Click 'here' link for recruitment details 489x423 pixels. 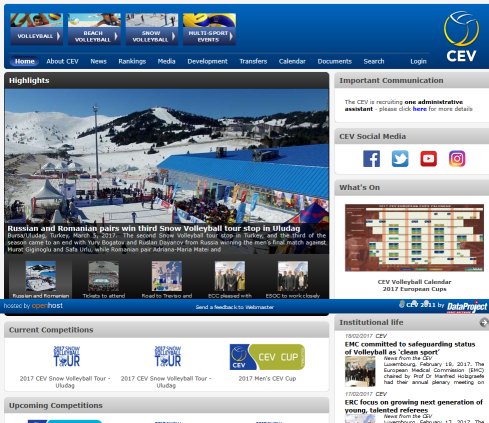[419, 109]
